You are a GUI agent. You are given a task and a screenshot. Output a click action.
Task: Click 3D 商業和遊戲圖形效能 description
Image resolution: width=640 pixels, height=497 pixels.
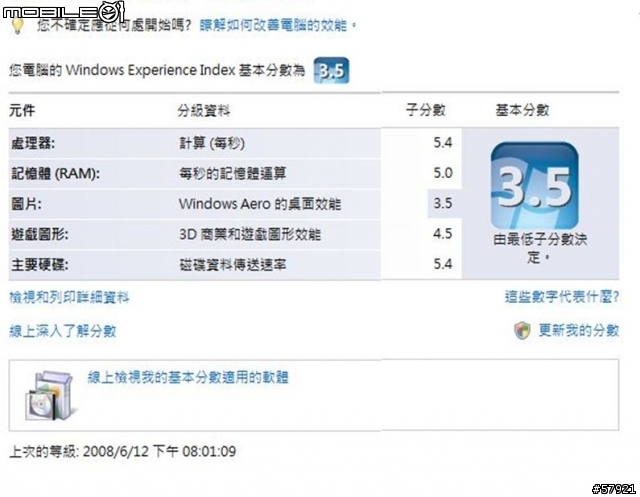click(250, 235)
